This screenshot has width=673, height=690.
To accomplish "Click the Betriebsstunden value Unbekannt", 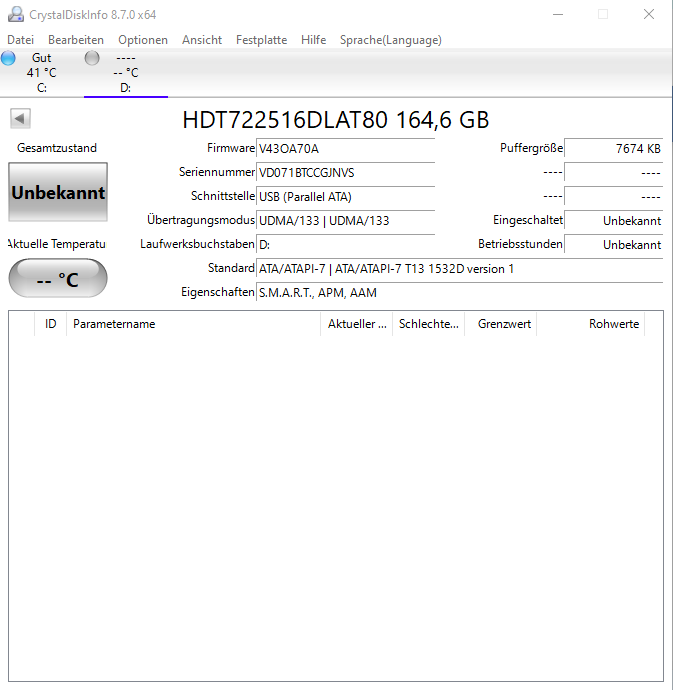I will click(x=614, y=245).
